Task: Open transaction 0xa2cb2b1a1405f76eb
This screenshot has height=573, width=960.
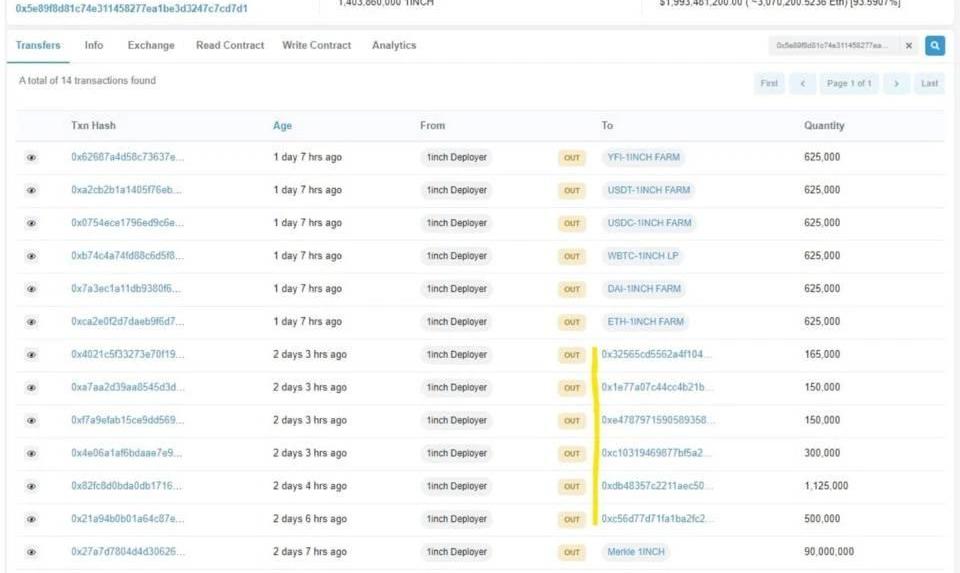Action: (126, 190)
